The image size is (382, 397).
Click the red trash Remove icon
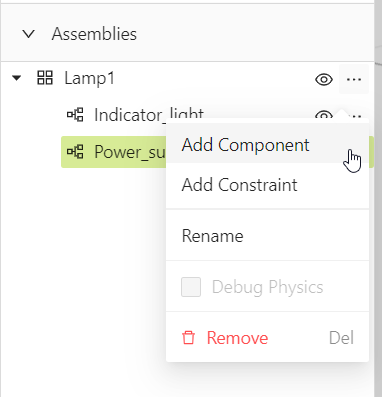(188, 338)
